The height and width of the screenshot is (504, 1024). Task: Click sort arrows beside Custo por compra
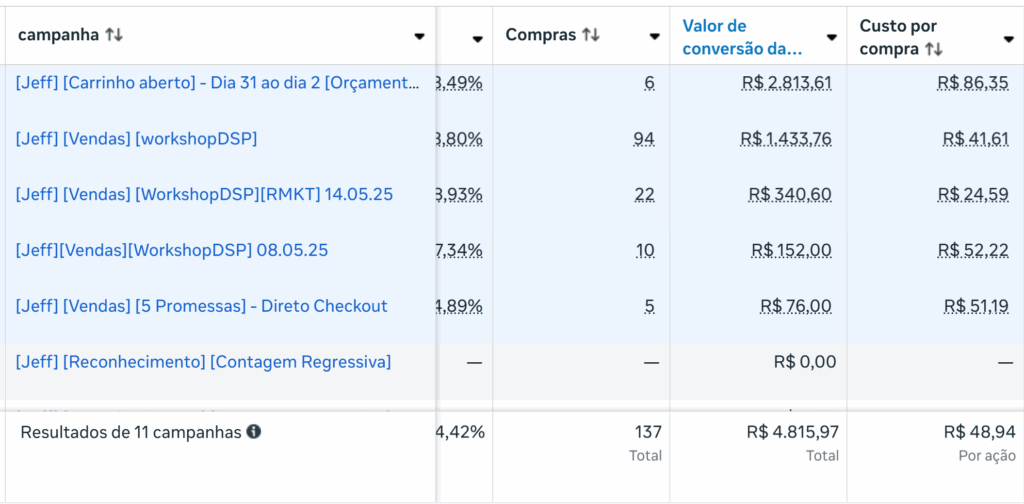[934, 49]
